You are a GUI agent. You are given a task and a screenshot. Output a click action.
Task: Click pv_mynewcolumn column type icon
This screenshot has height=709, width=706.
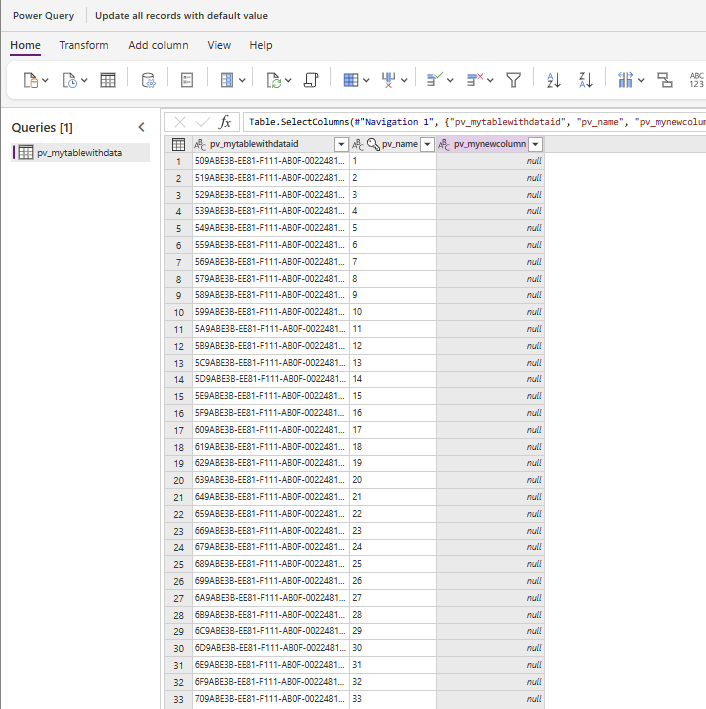click(x=444, y=145)
